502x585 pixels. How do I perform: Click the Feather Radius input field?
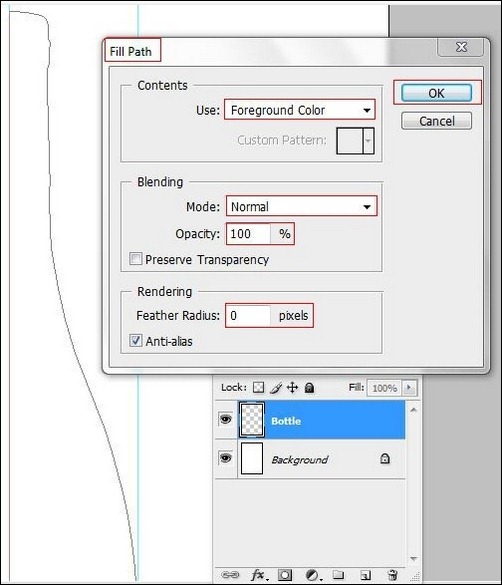click(248, 316)
